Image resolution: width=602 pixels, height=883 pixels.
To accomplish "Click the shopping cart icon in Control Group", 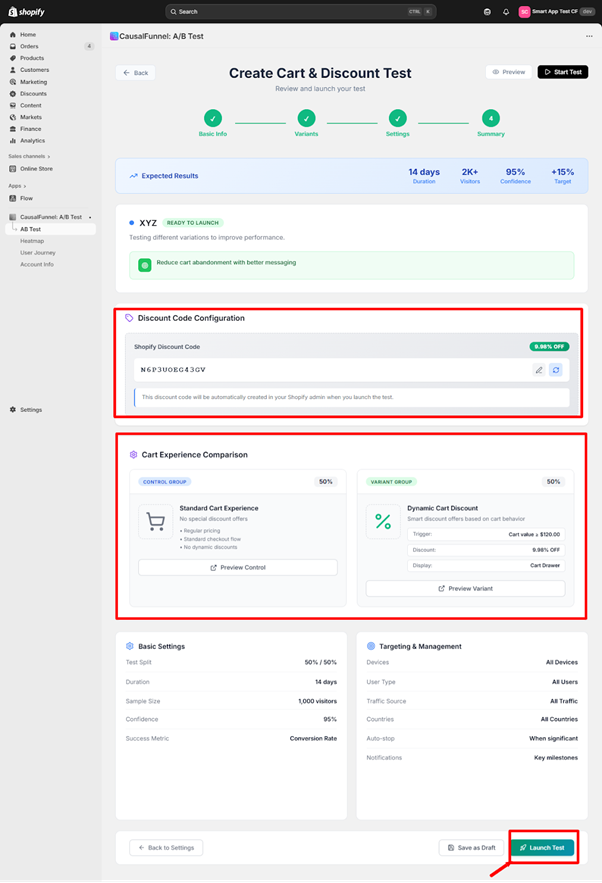I will pyautogui.click(x=155, y=521).
